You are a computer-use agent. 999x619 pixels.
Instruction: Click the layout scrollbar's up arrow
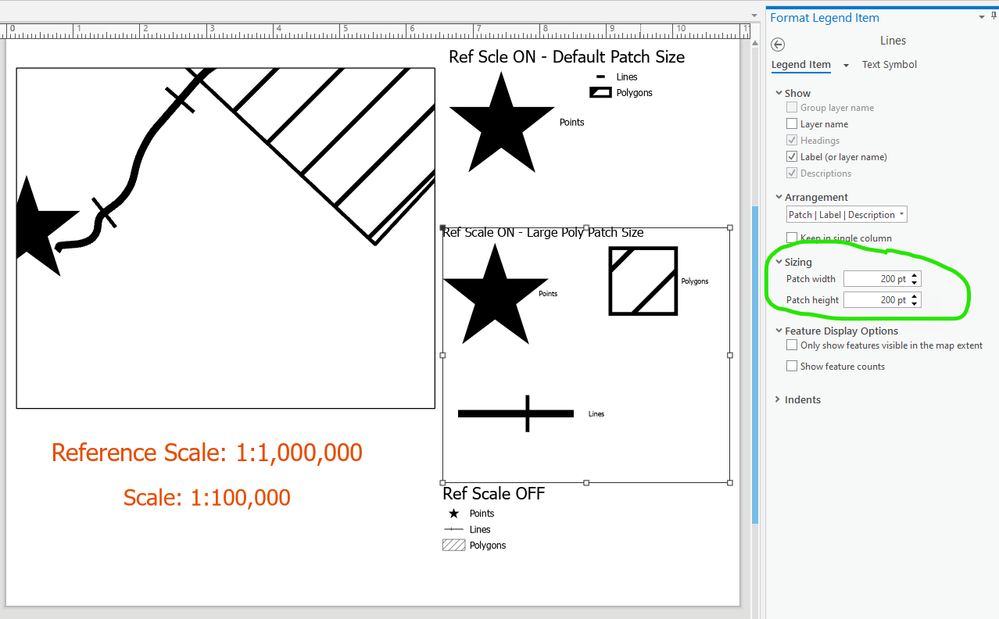click(754, 43)
